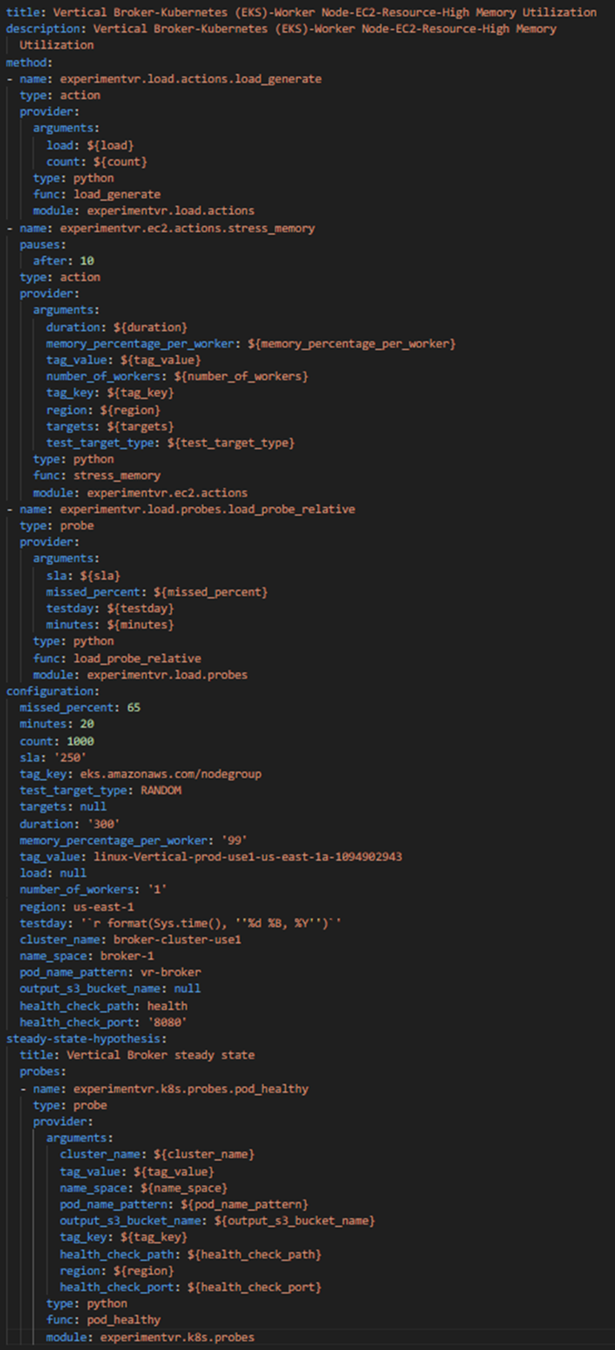Click 'func: load_generate'
The image size is (615, 1350).
click(97, 194)
